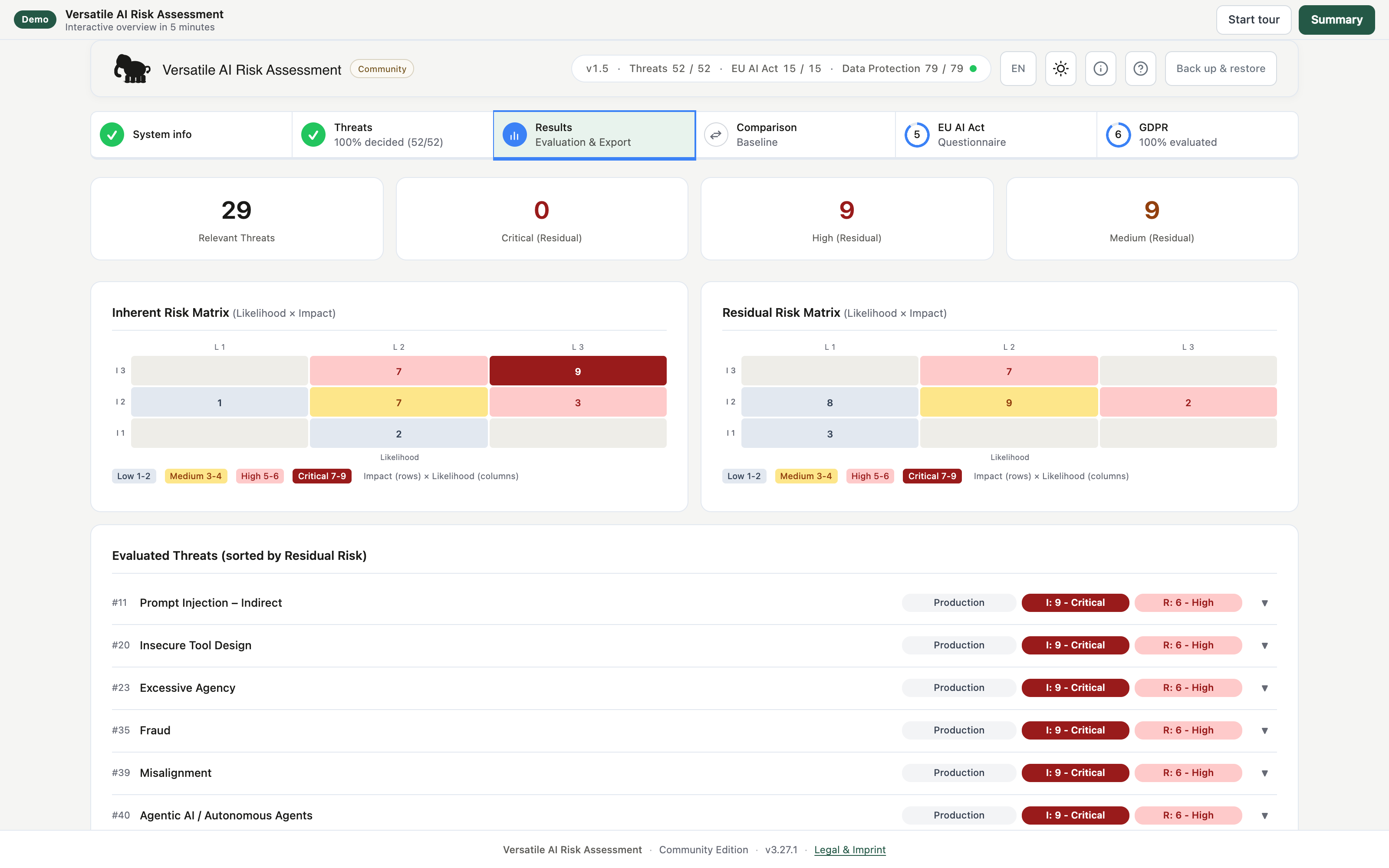Follow the Legal & Imprint link

click(x=849, y=850)
